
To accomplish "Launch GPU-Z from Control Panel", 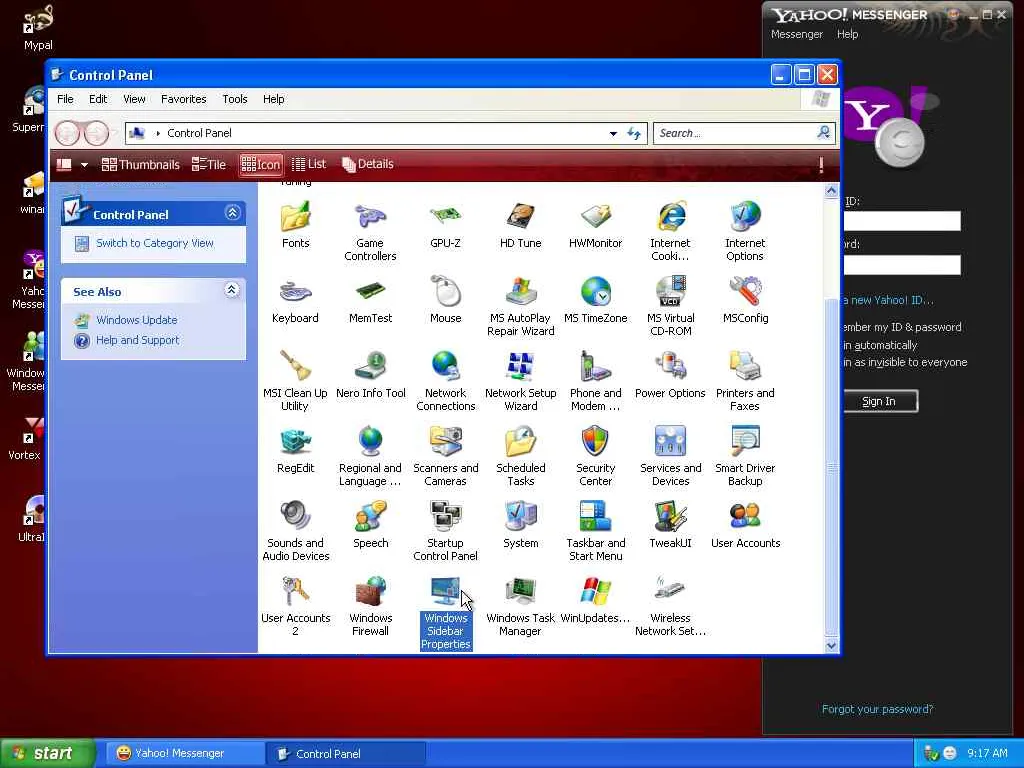I will tap(445, 218).
